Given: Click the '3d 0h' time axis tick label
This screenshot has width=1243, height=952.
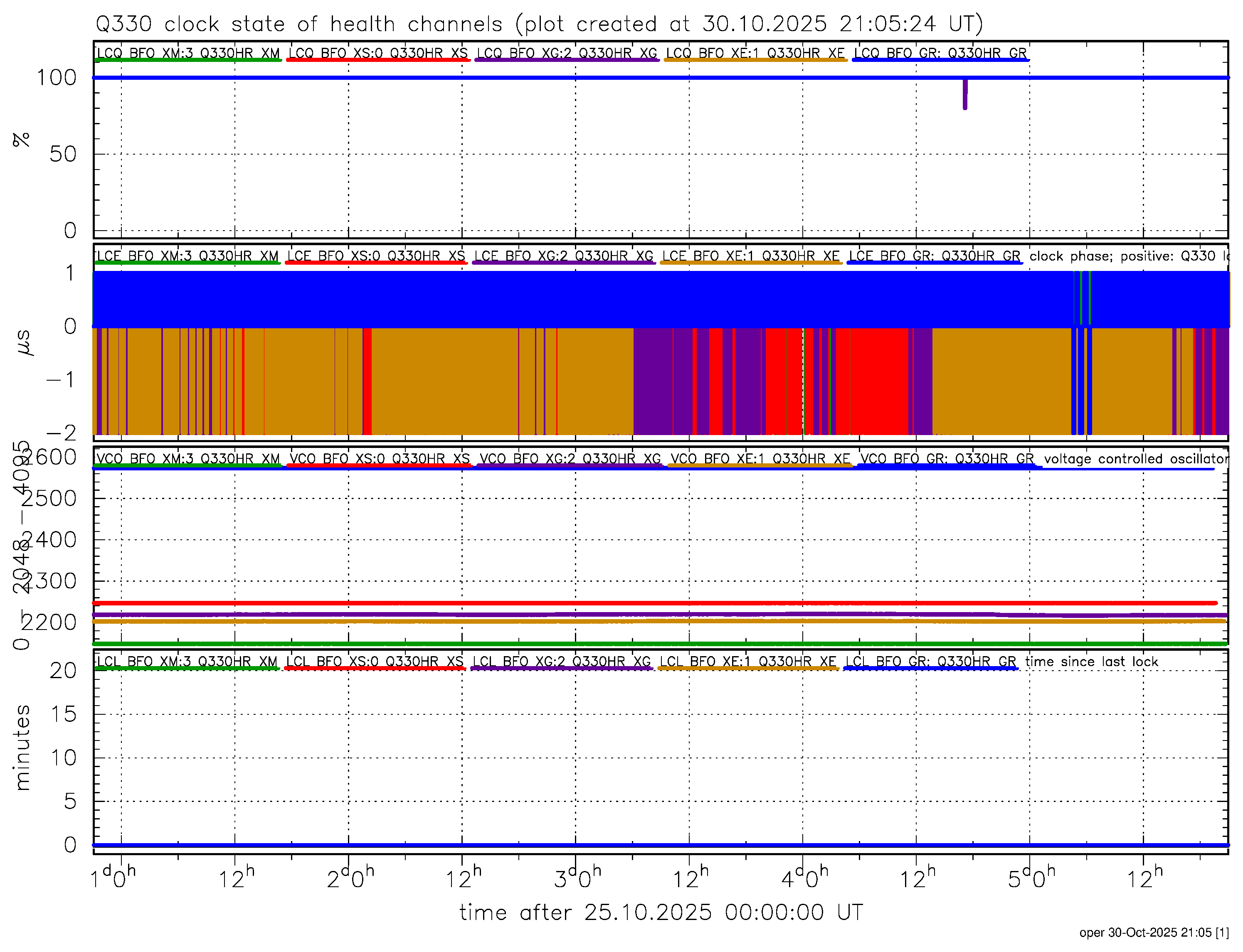Looking at the screenshot, I should (x=577, y=879).
